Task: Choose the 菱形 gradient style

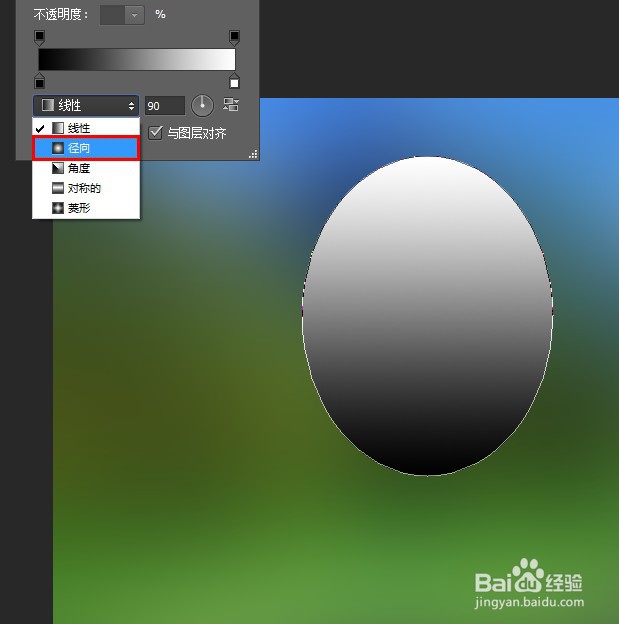Action: pos(86,208)
